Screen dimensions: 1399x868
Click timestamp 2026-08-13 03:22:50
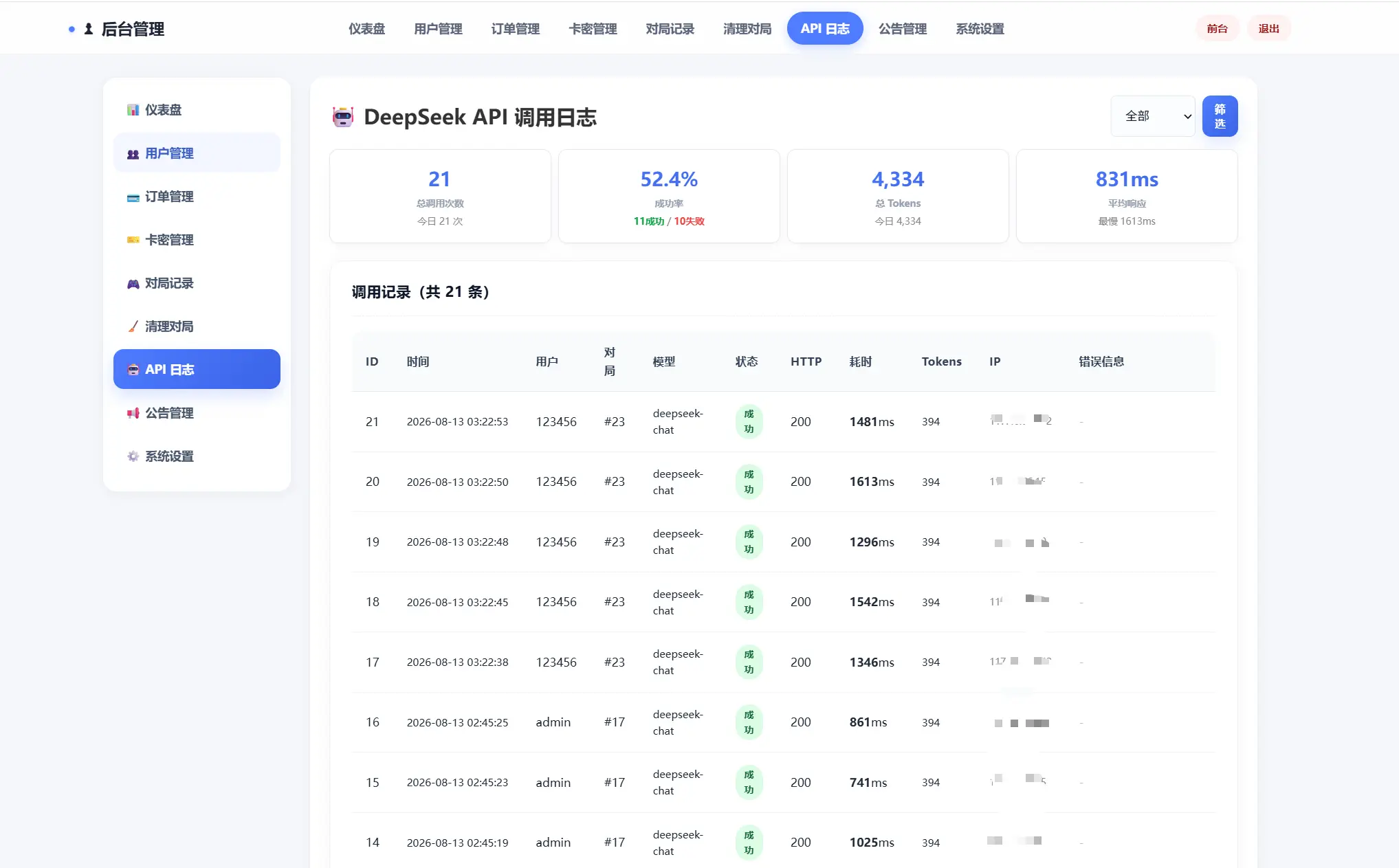457,482
